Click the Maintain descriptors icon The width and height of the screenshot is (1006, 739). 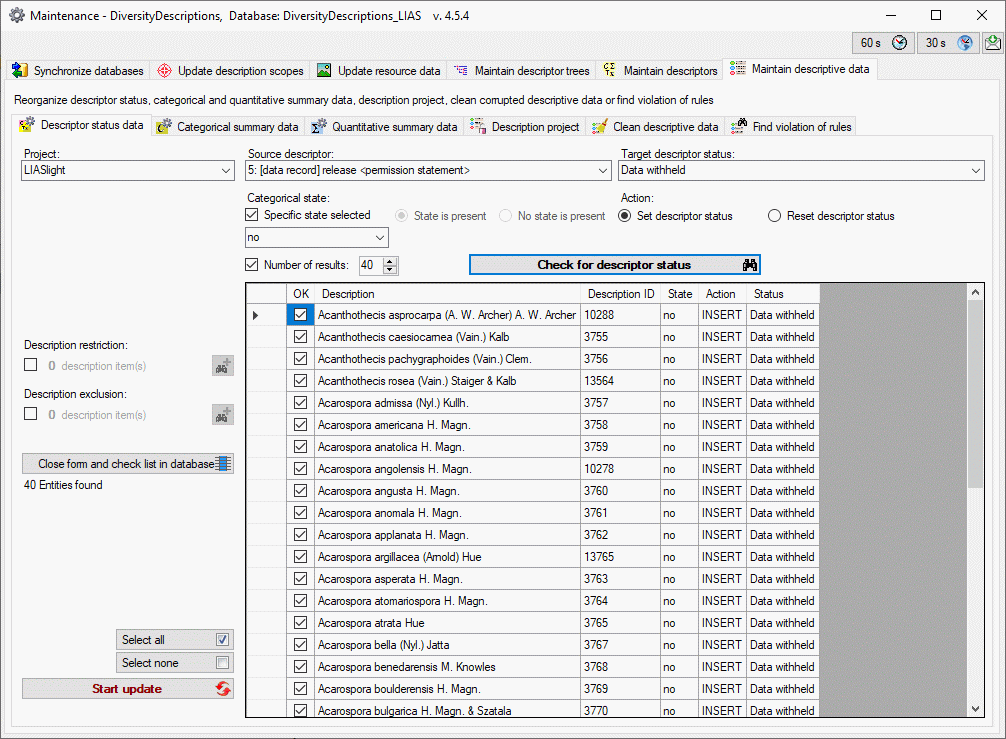coord(610,70)
